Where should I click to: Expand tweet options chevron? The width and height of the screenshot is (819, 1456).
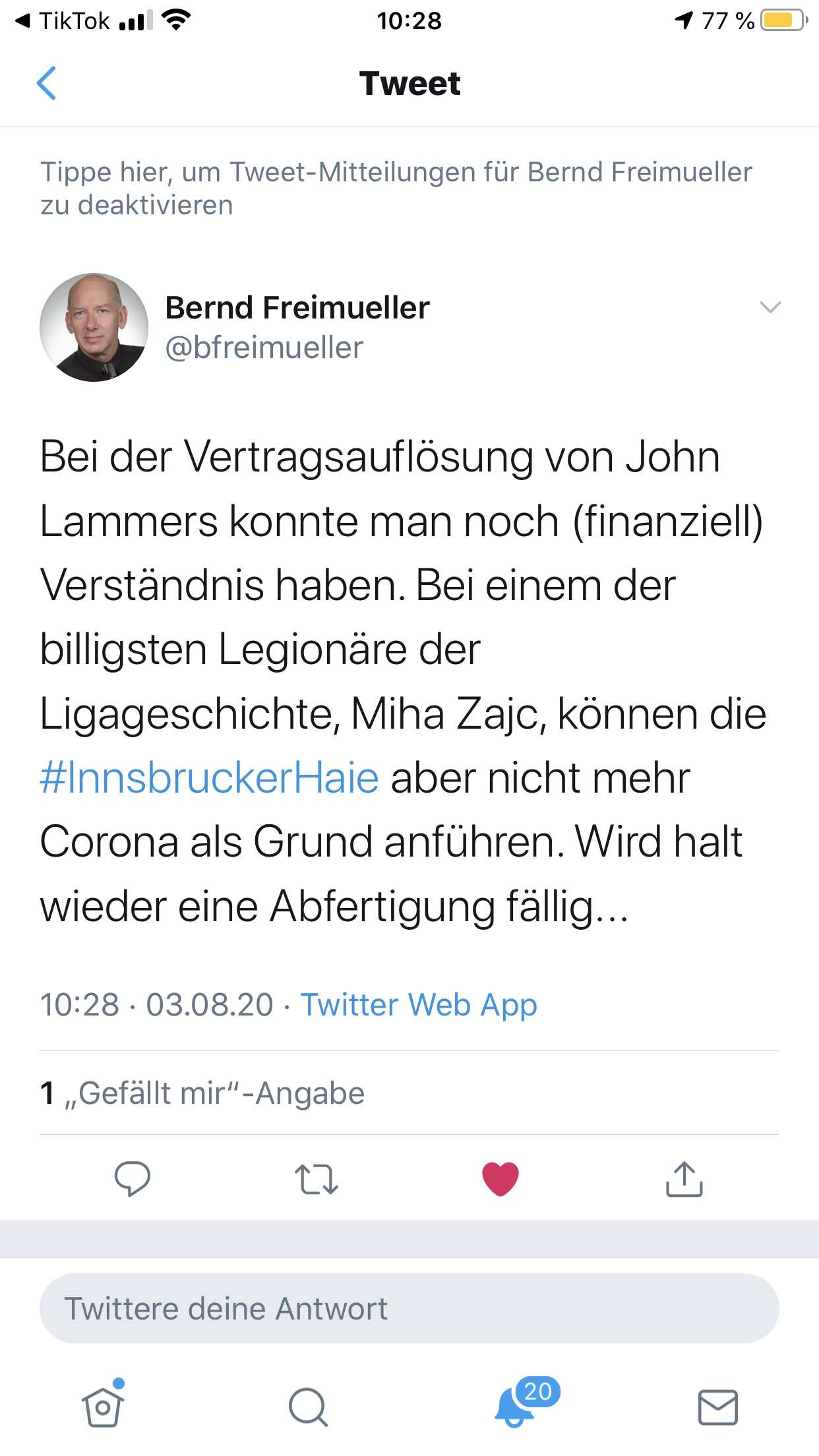tap(770, 307)
